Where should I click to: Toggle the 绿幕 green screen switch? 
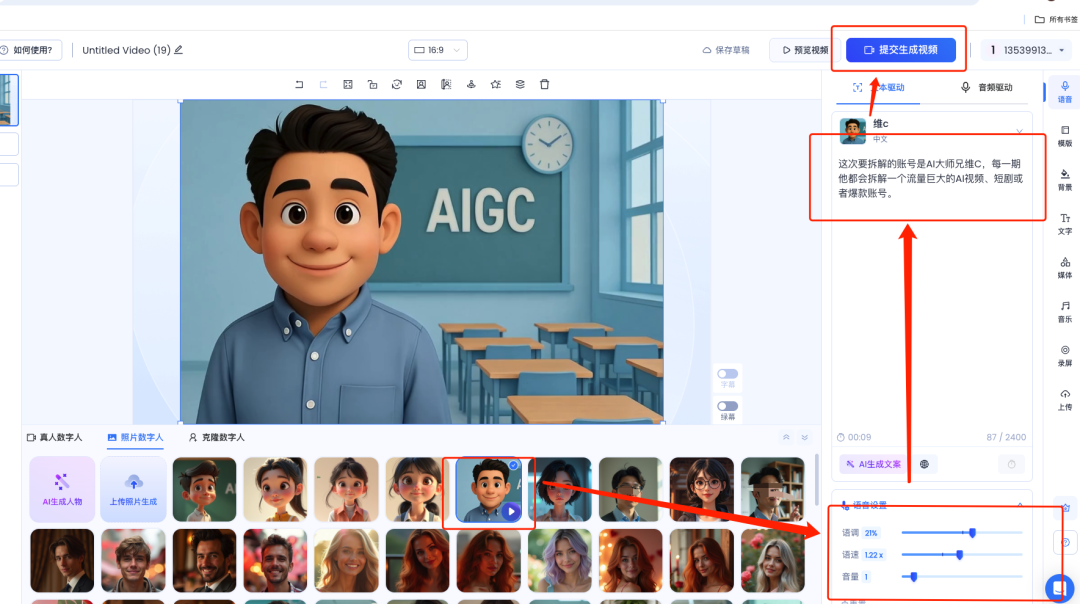pyautogui.click(x=728, y=407)
